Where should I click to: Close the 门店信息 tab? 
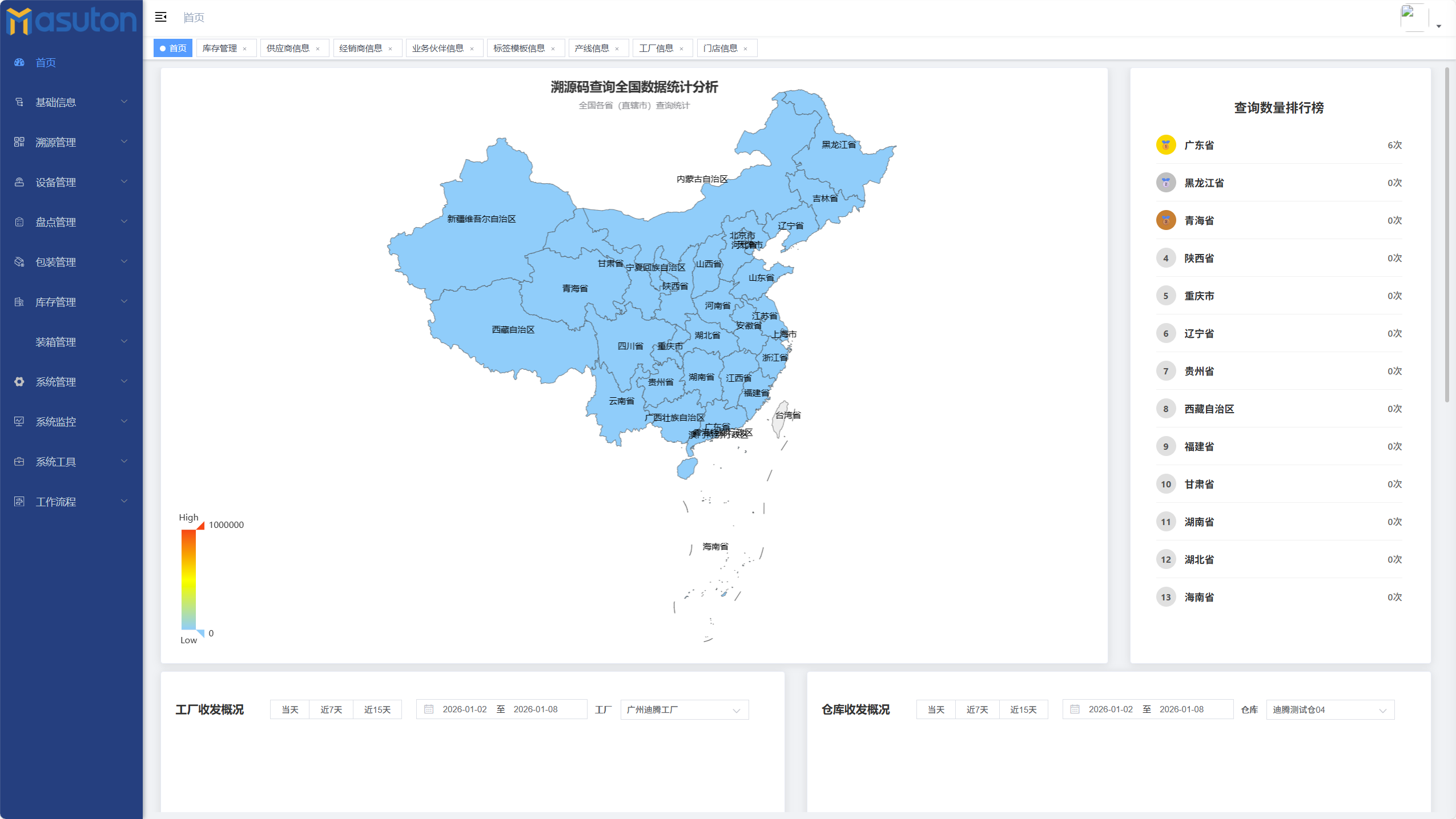tap(746, 48)
